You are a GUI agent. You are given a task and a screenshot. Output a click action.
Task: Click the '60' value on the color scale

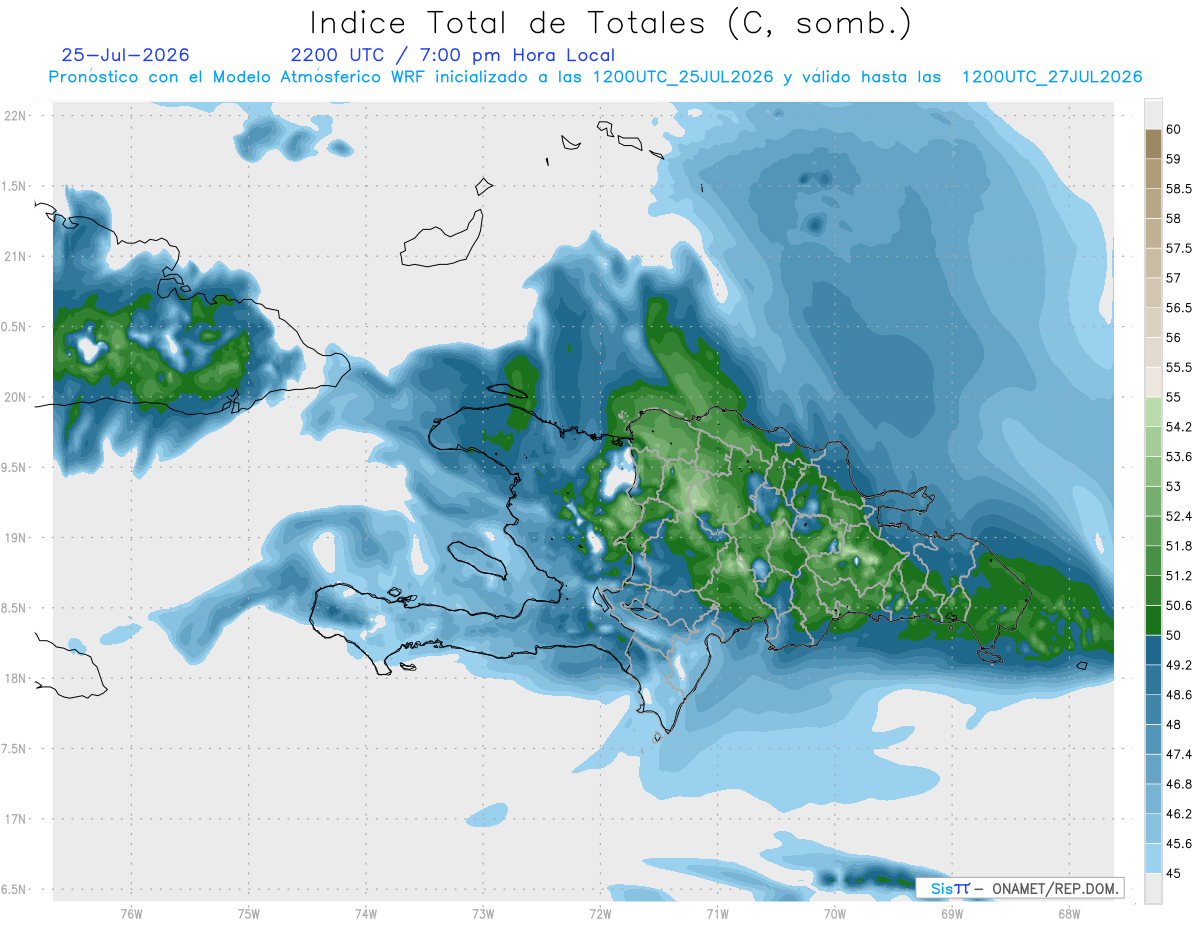[1175, 129]
